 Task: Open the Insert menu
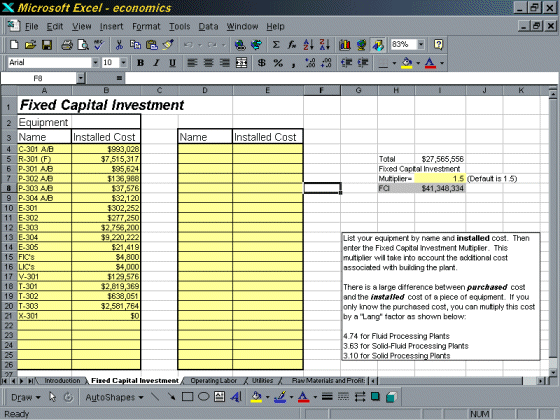(x=111, y=27)
